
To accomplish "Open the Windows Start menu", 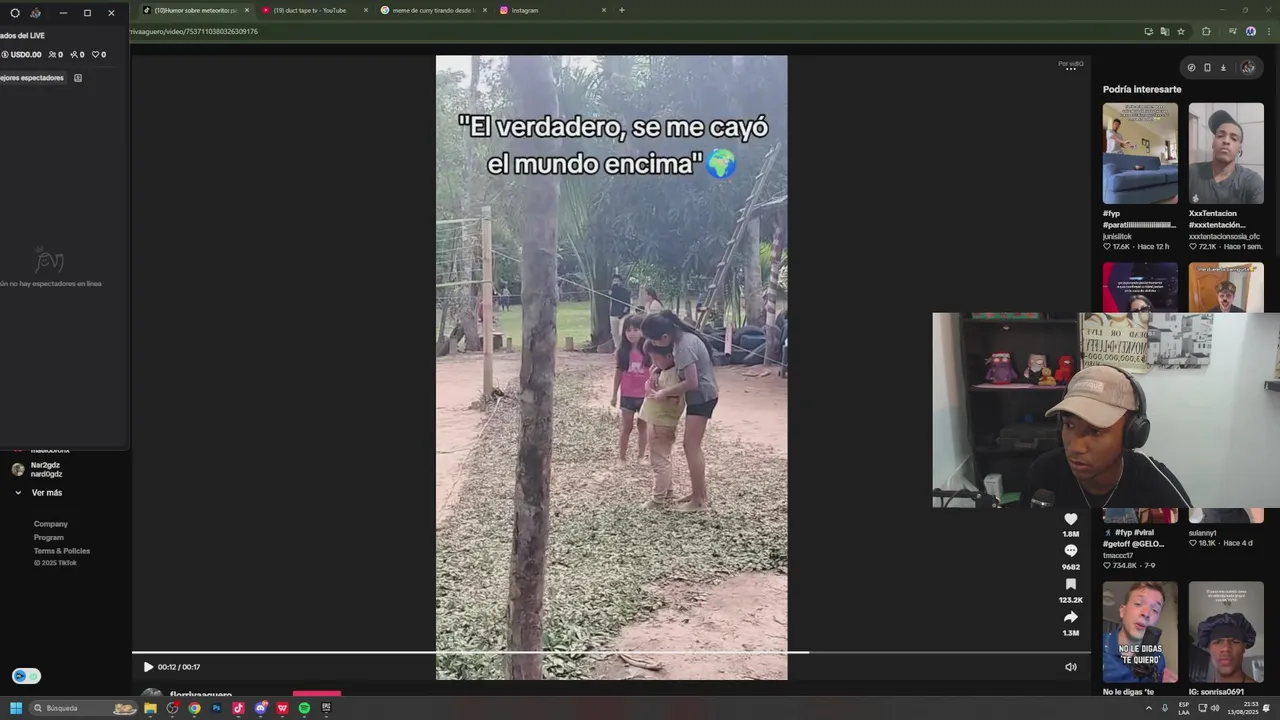I will pos(16,708).
